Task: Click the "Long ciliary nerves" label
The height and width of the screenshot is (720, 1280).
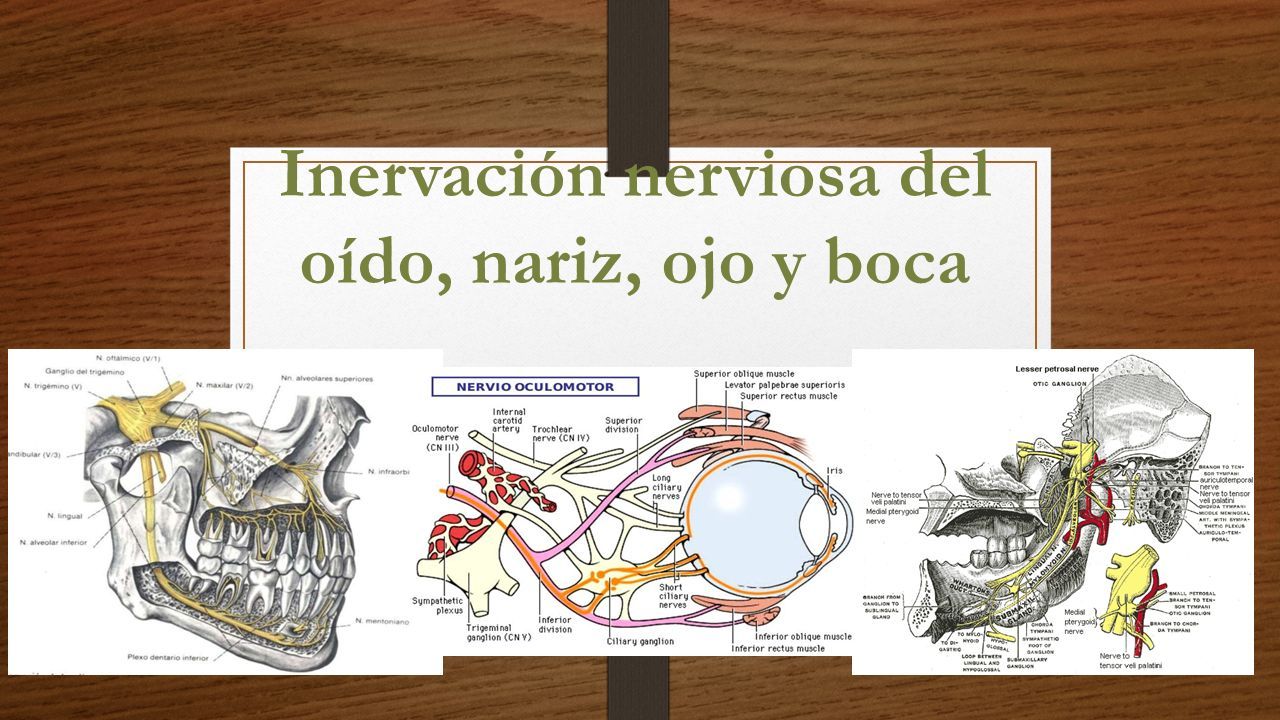Action: tap(667, 489)
